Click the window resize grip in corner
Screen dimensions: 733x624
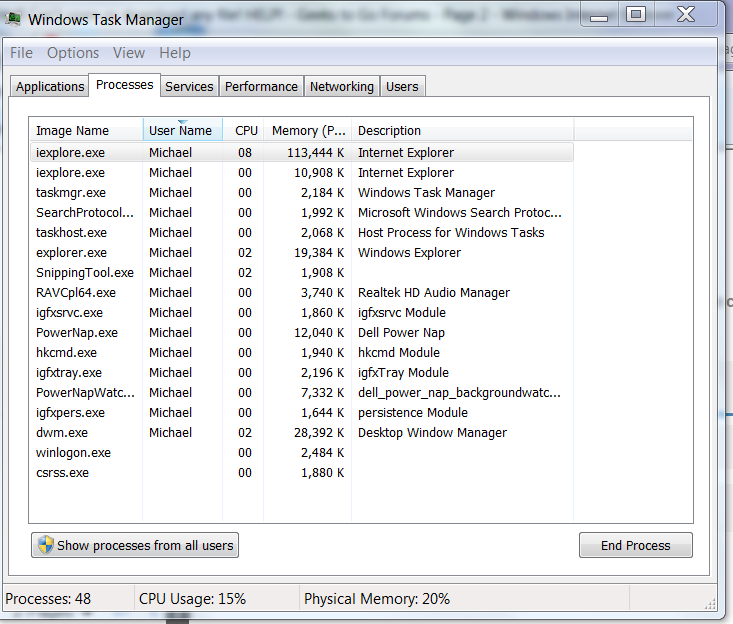[710, 604]
